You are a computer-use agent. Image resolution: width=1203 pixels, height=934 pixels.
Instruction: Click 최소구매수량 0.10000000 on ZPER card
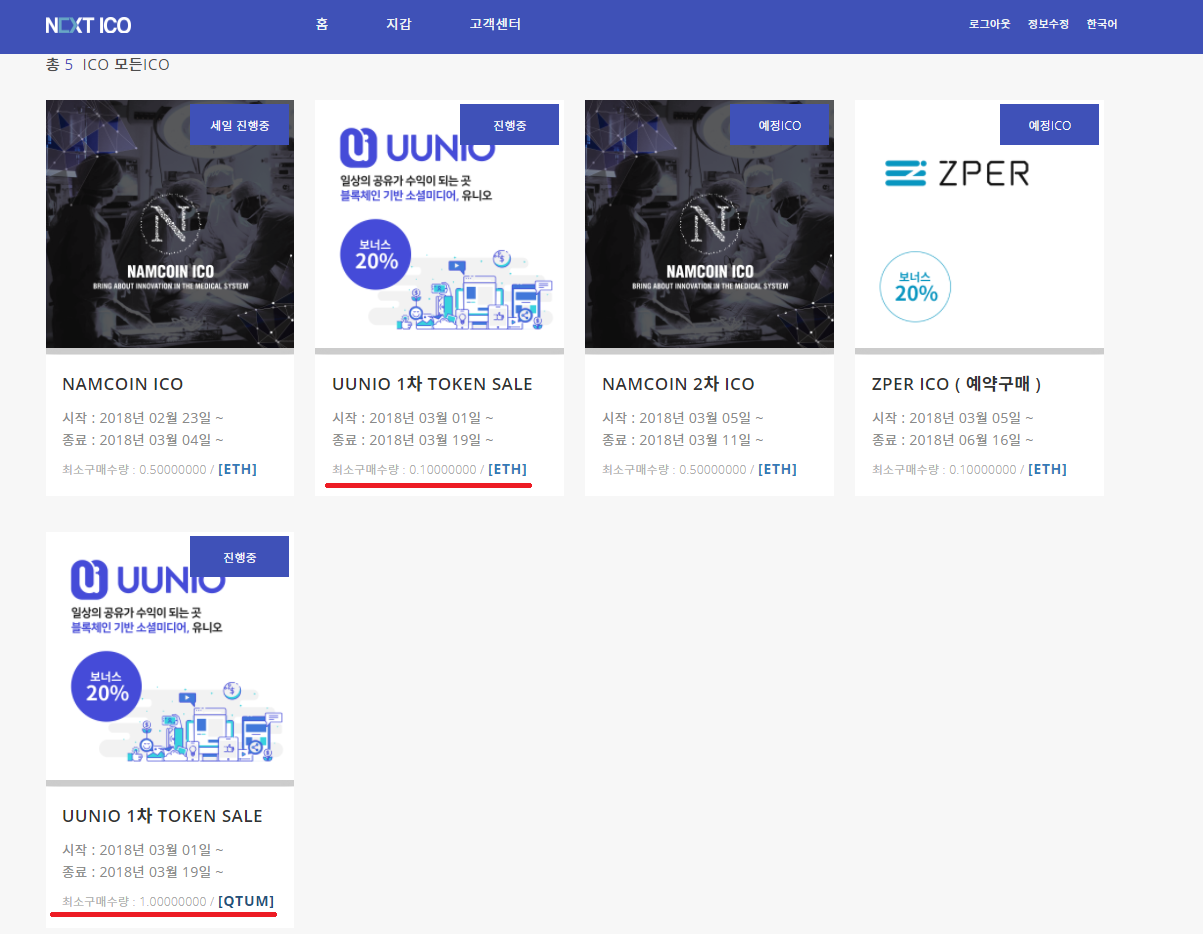(944, 469)
